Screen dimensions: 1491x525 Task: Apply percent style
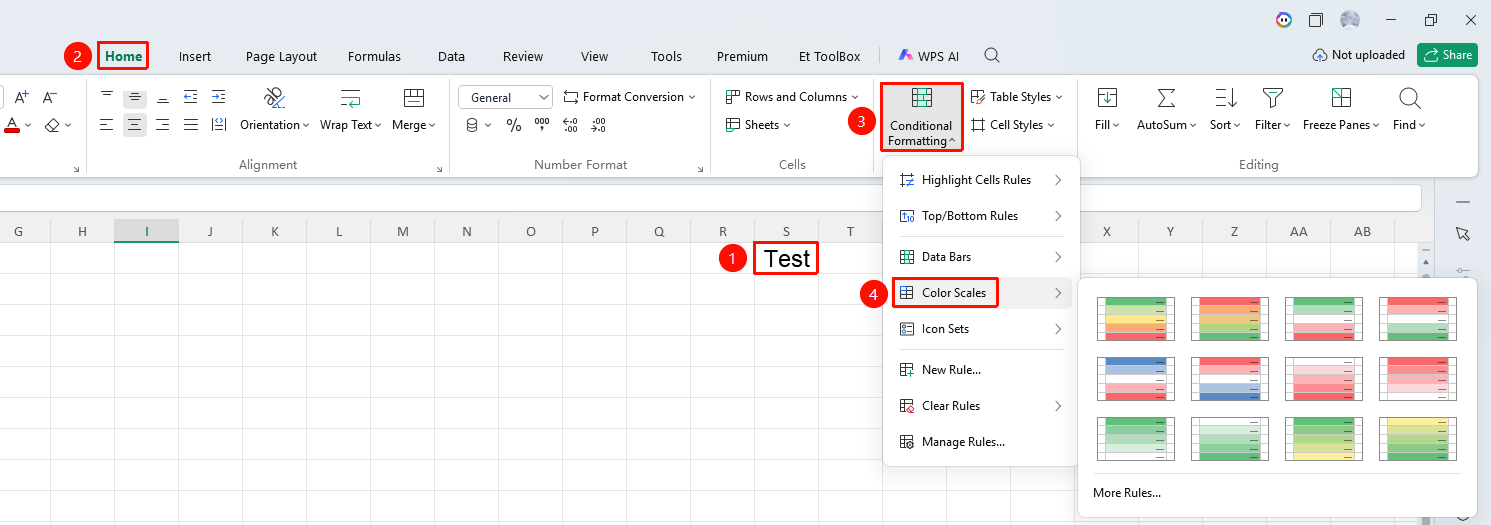[x=513, y=125]
